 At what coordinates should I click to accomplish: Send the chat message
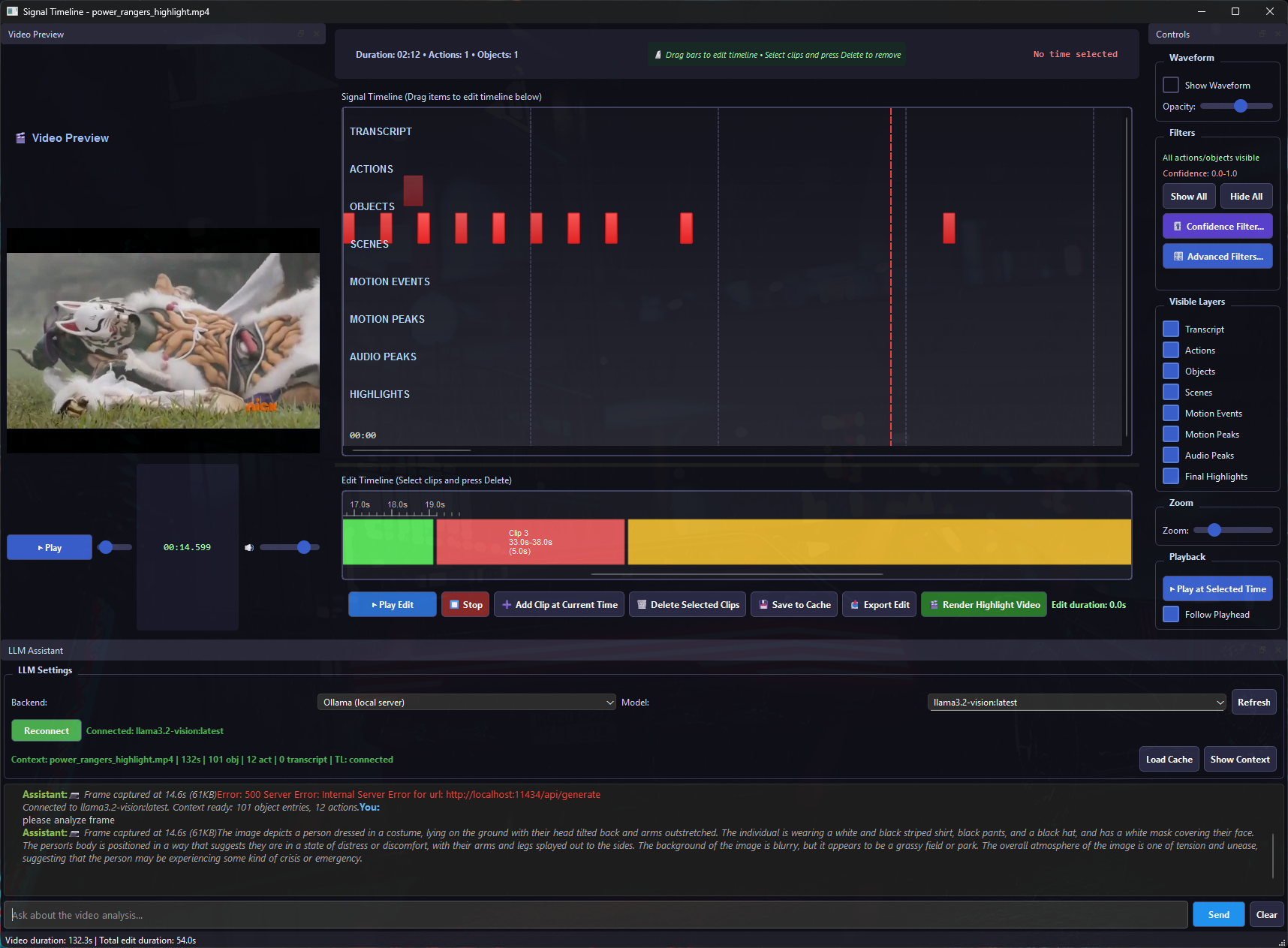(1218, 914)
